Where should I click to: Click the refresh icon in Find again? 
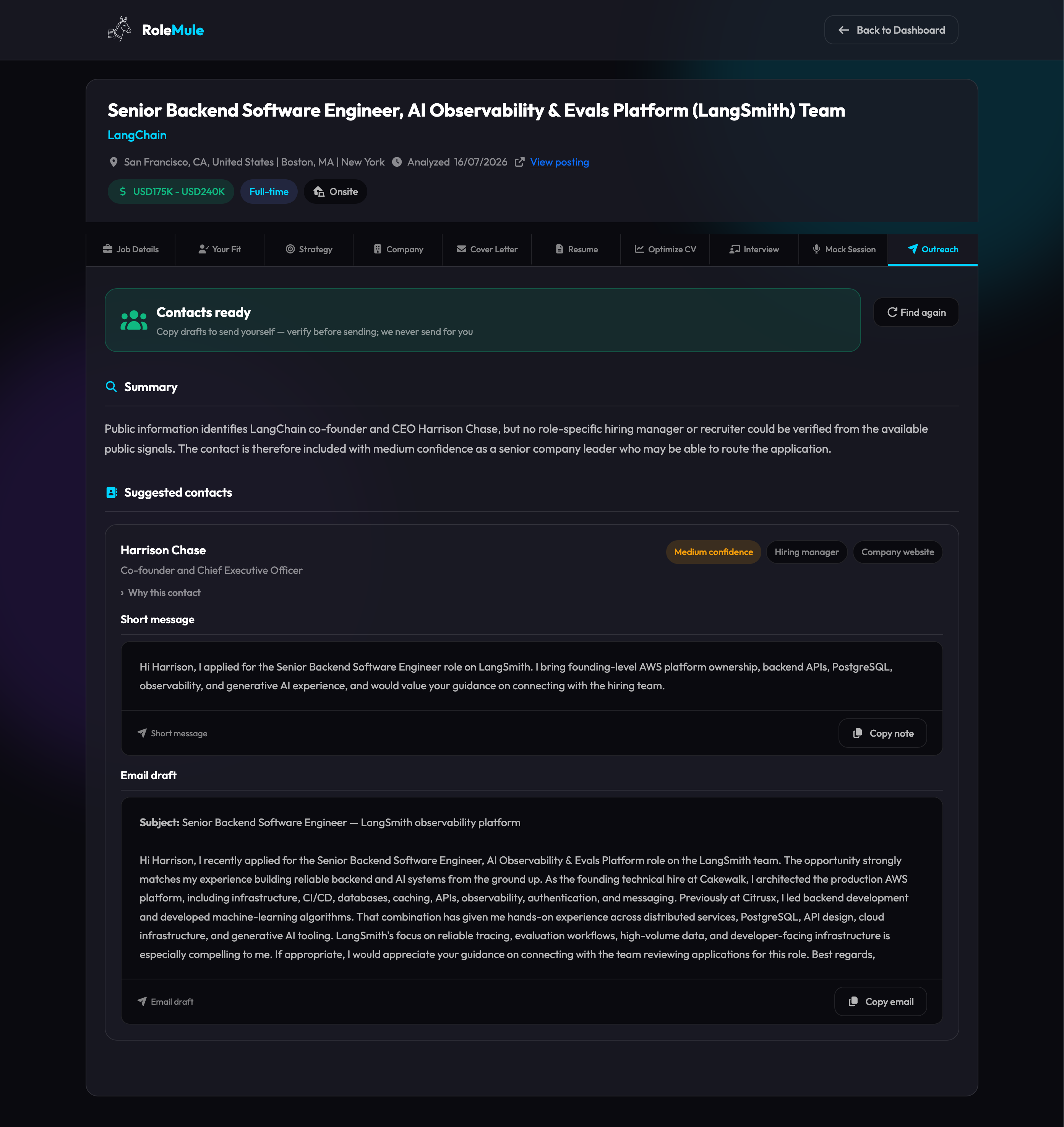pos(892,312)
